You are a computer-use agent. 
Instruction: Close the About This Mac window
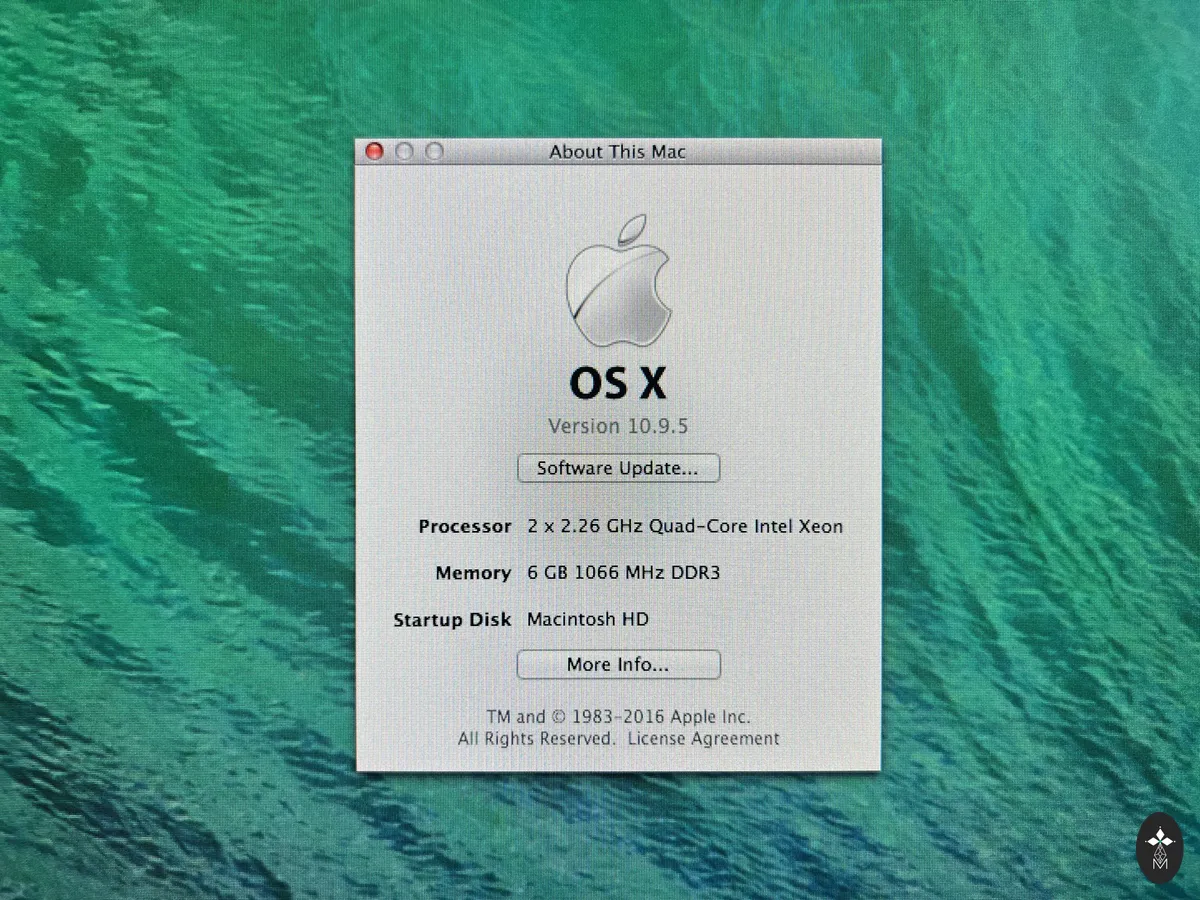375,152
